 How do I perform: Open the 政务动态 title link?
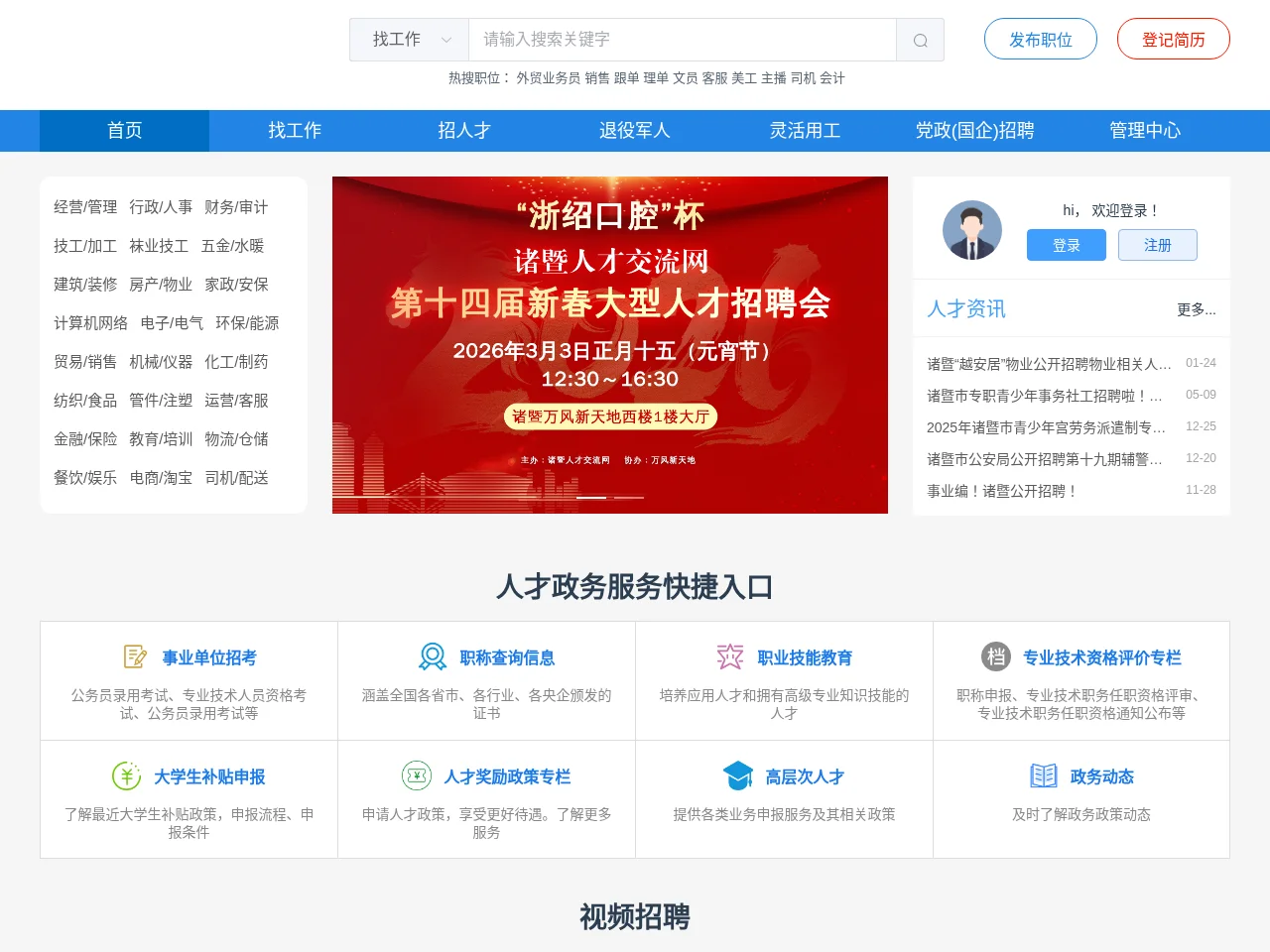click(x=1102, y=776)
